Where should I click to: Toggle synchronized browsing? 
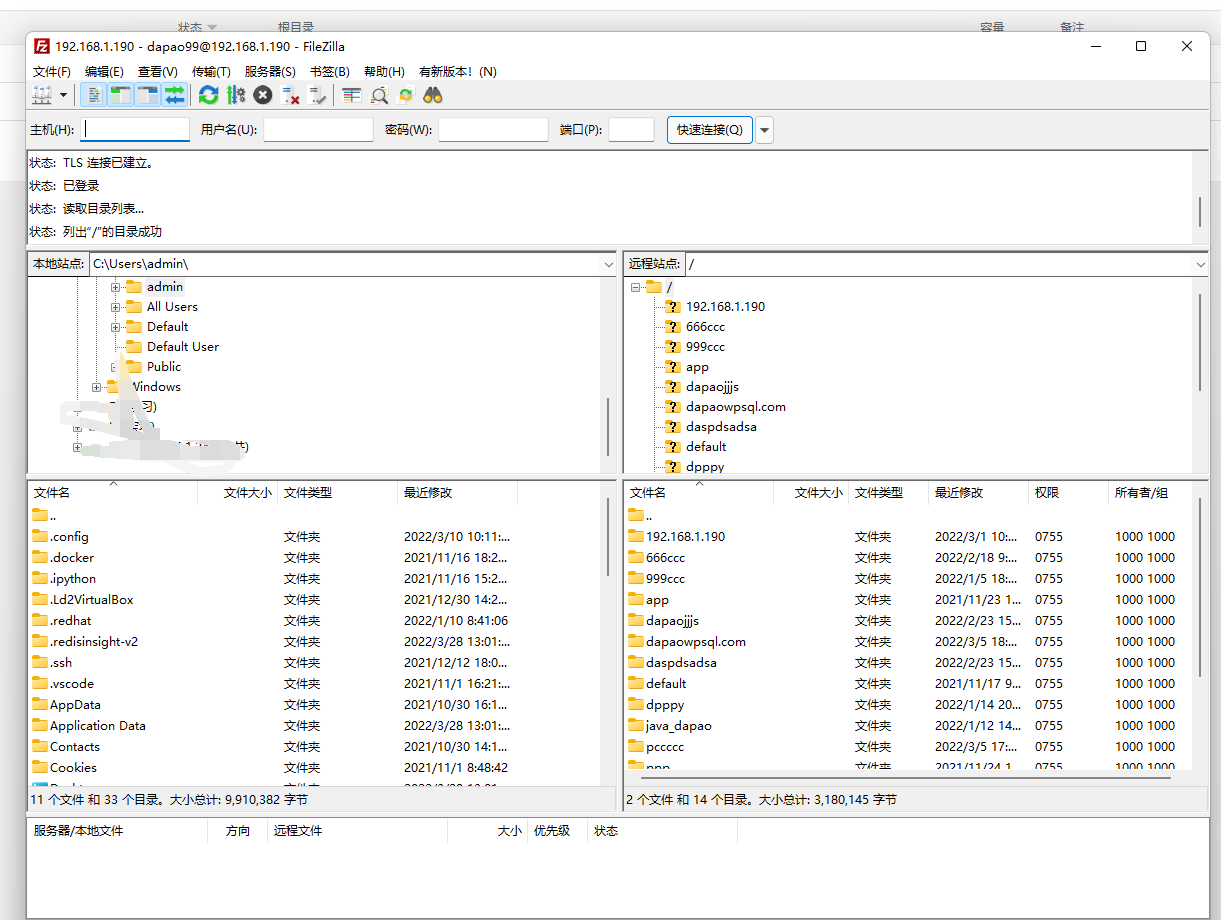[406, 95]
